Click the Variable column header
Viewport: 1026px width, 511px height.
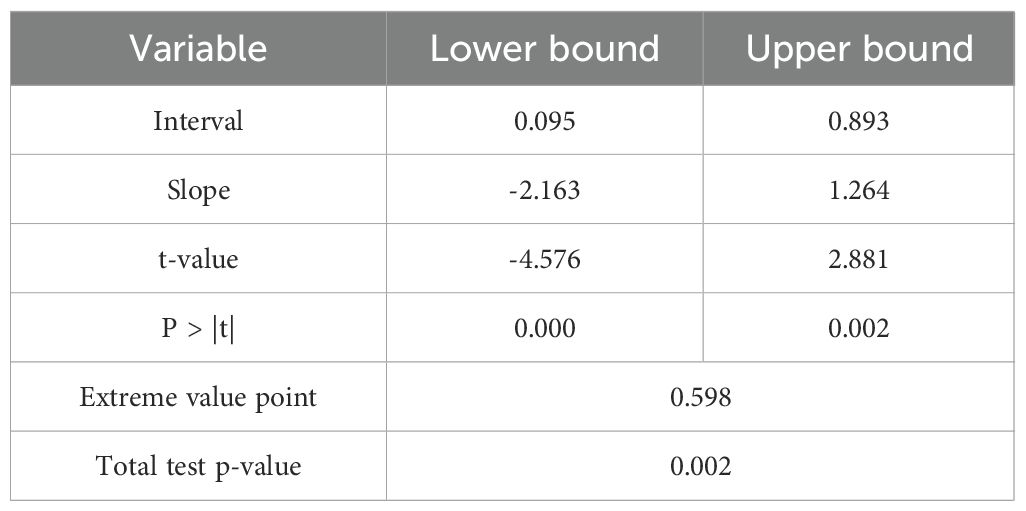[198, 49]
